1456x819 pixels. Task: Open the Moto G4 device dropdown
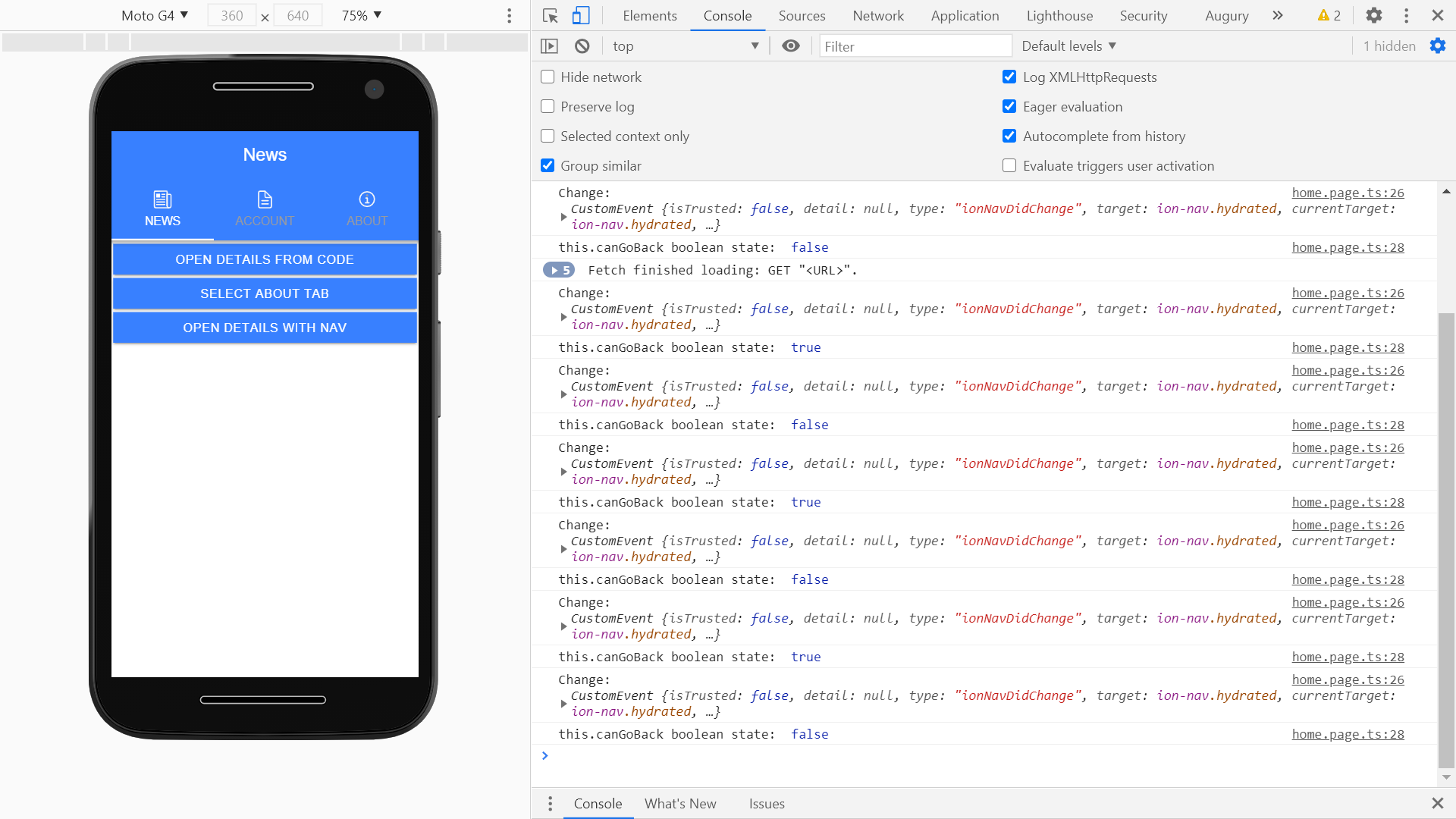pyautogui.click(x=155, y=15)
